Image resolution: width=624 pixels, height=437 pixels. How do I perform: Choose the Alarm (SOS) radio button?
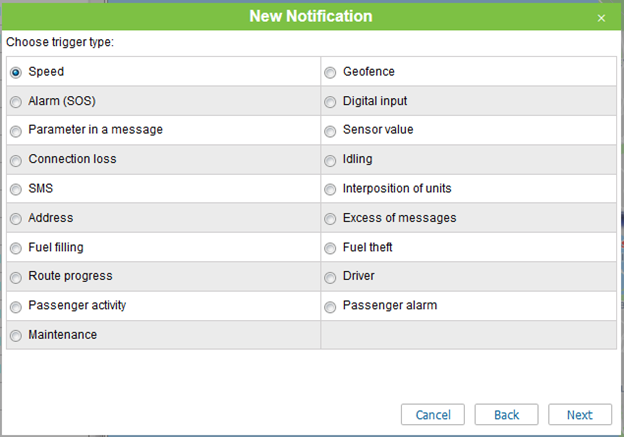point(16,101)
